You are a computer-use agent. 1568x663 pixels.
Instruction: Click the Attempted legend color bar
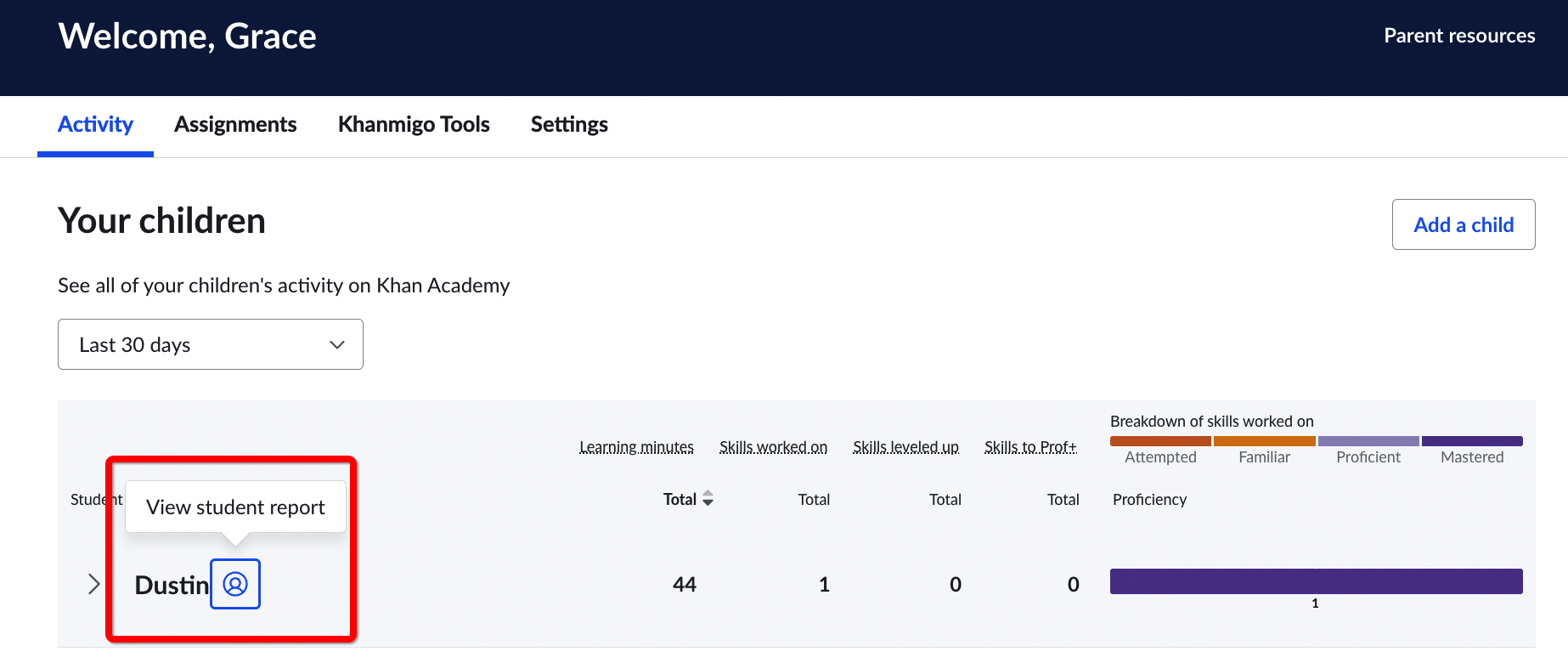coord(1160,441)
